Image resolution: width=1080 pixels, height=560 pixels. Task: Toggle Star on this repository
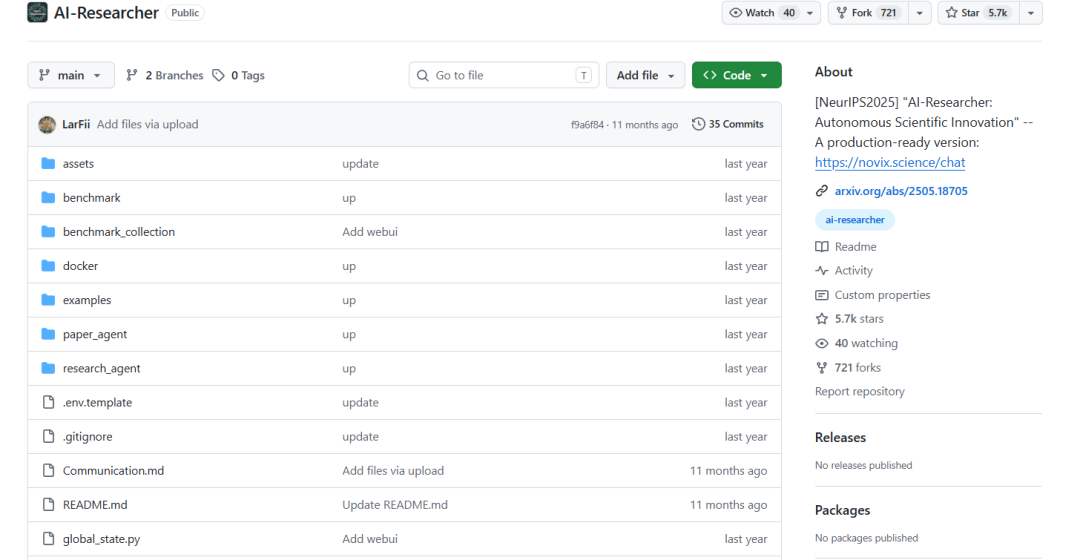pos(977,13)
